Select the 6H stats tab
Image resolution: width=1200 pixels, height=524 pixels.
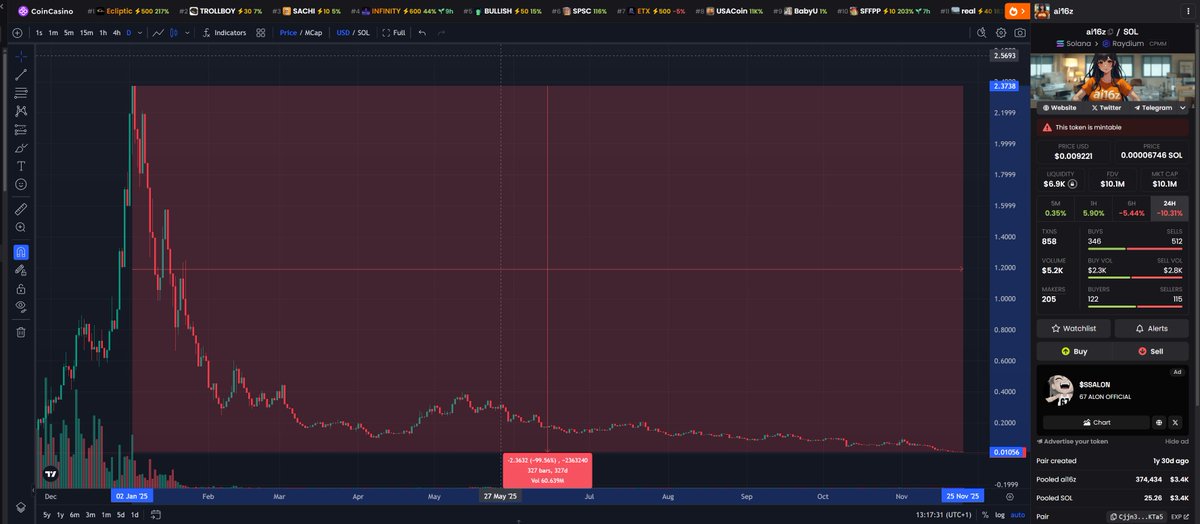click(x=1134, y=208)
